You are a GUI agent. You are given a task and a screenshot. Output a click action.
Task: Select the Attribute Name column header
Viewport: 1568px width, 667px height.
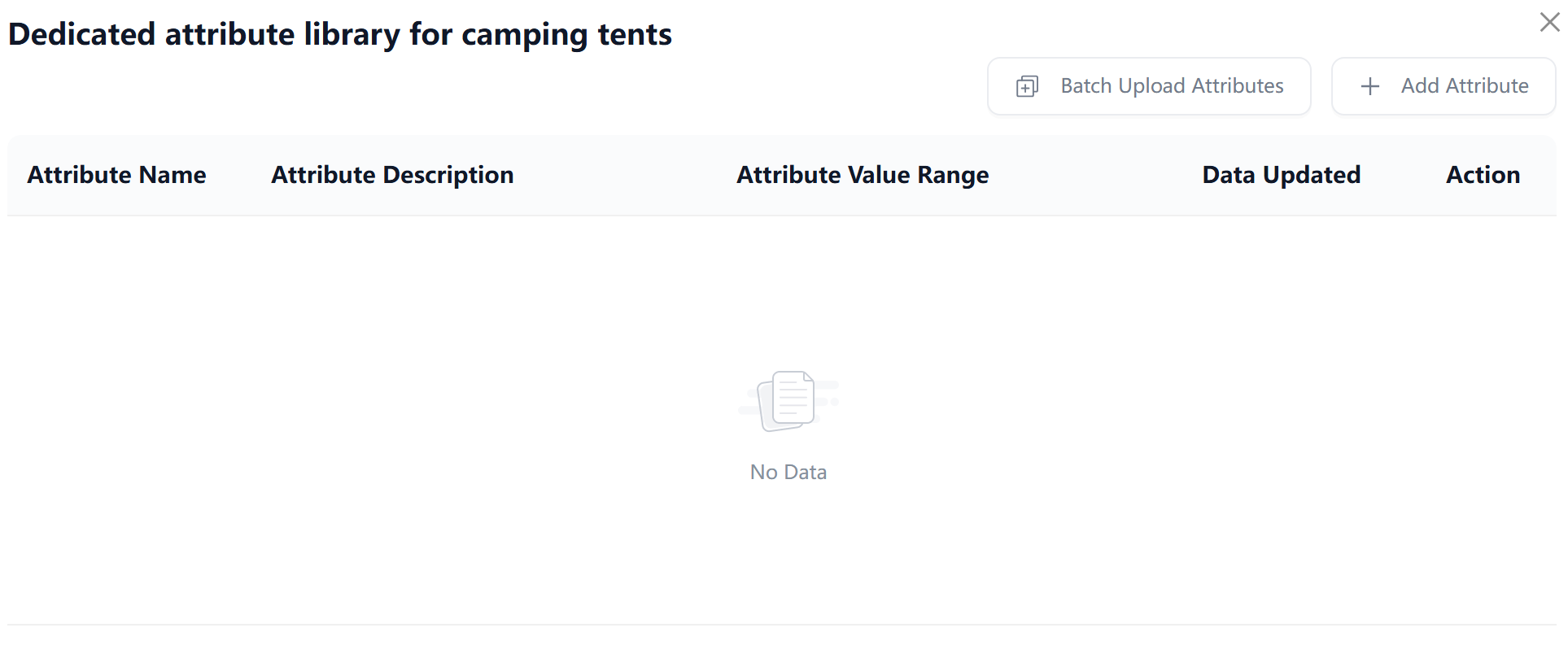(116, 175)
